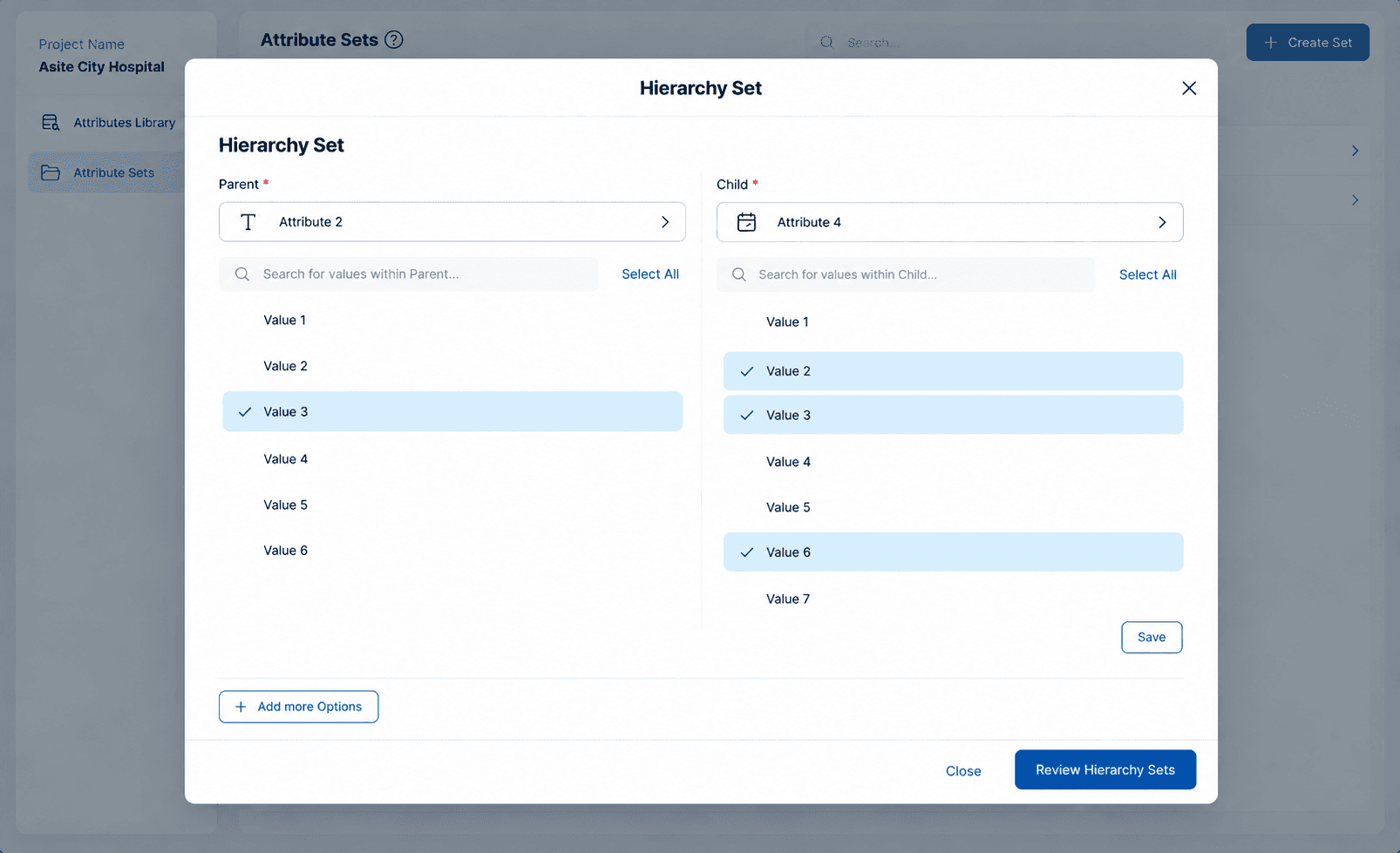The height and width of the screenshot is (853, 1400).
Task: Click Add more Options button
Action: (x=298, y=707)
